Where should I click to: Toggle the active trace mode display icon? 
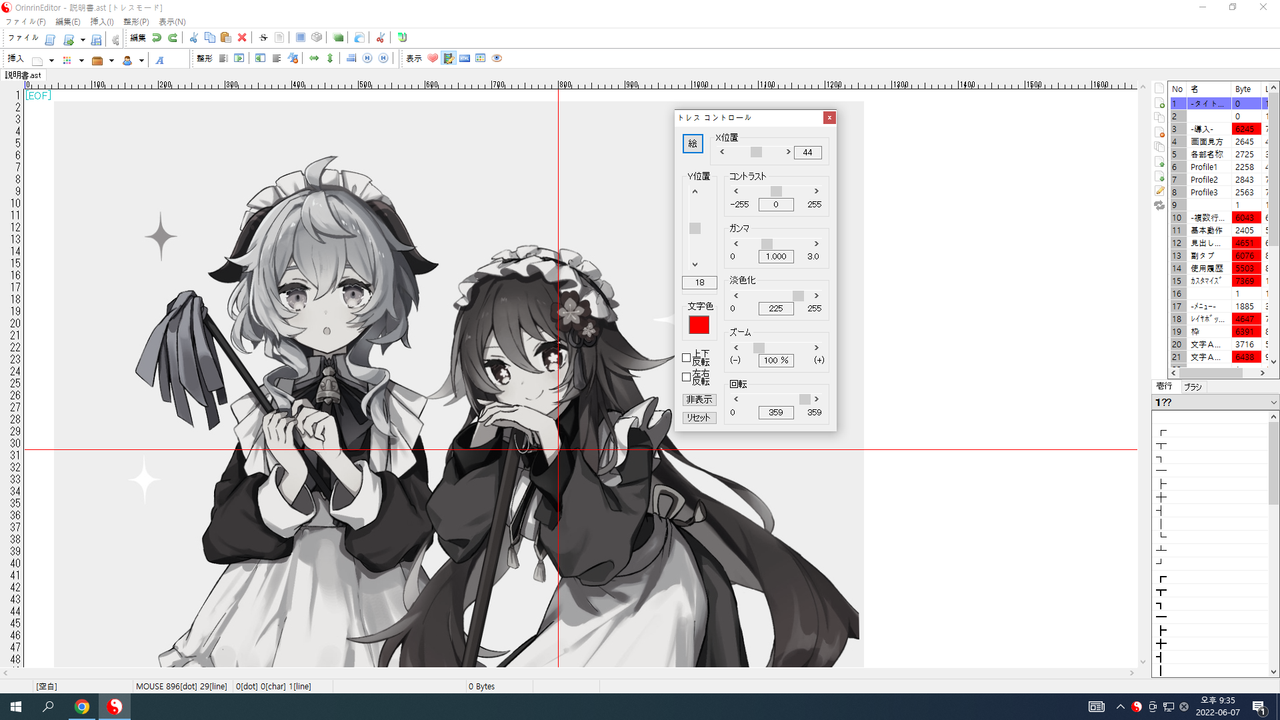[x=449, y=58]
